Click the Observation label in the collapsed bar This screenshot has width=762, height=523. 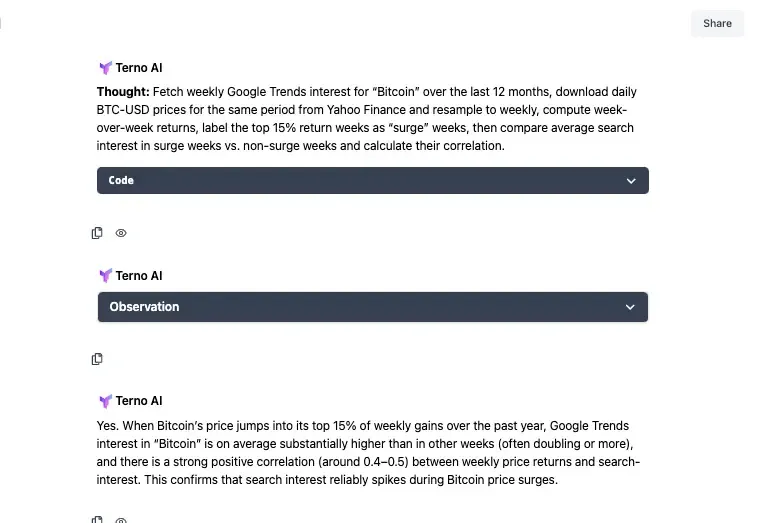[x=144, y=307]
